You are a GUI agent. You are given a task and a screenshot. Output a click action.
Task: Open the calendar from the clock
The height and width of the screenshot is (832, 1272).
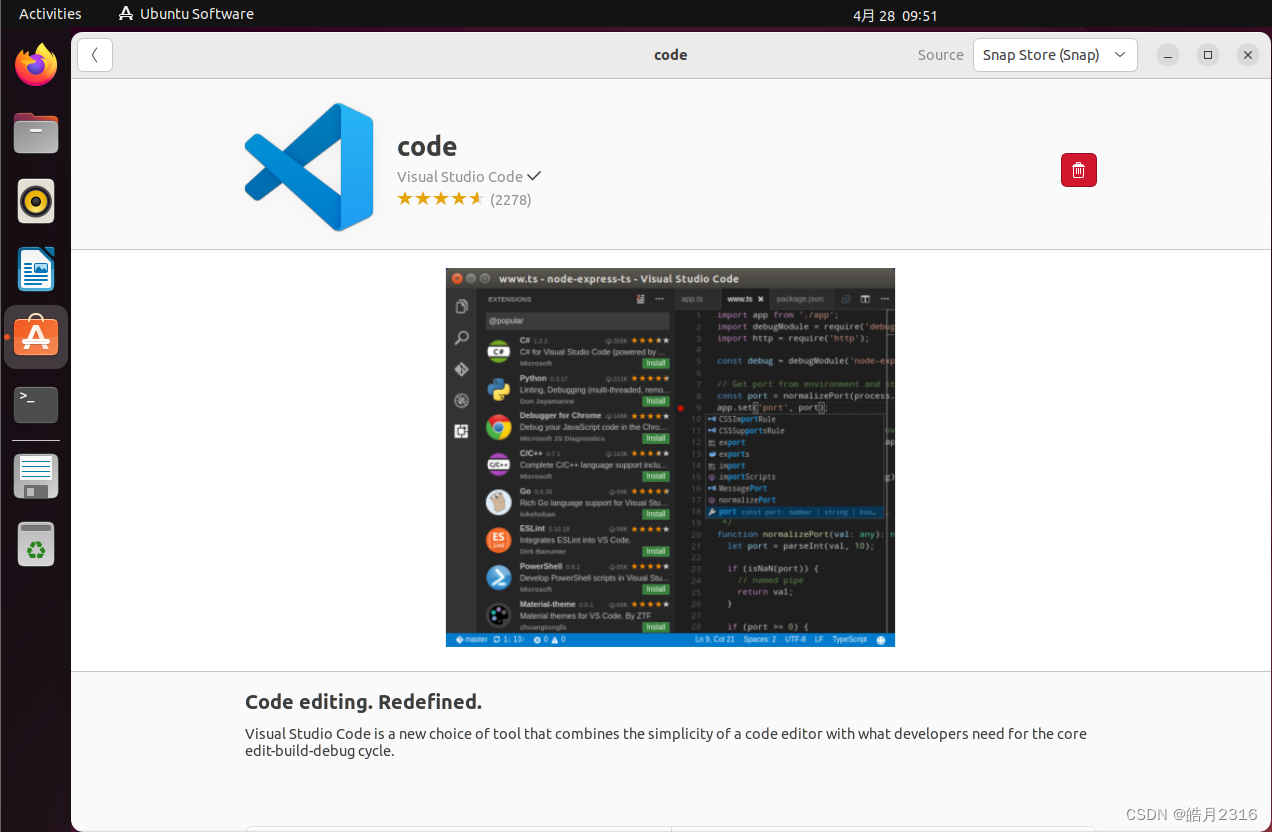click(x=895, y=15)
